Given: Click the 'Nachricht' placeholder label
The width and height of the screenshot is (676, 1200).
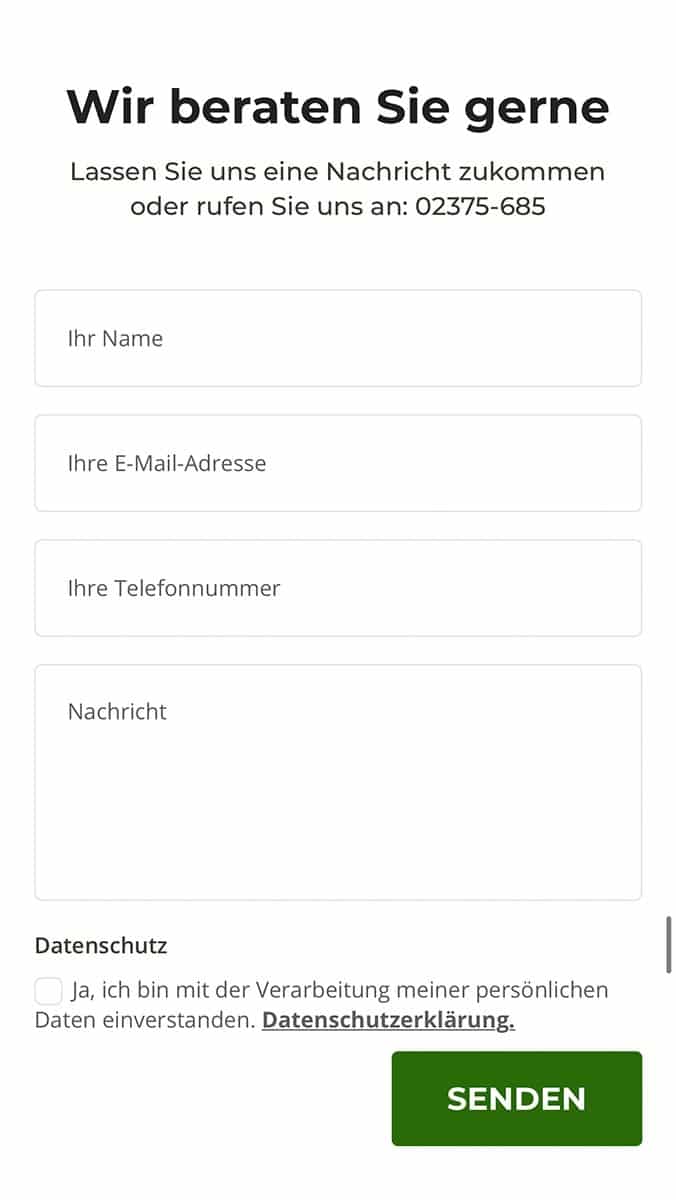Looking at the screenshot, I should pos(117,712).
